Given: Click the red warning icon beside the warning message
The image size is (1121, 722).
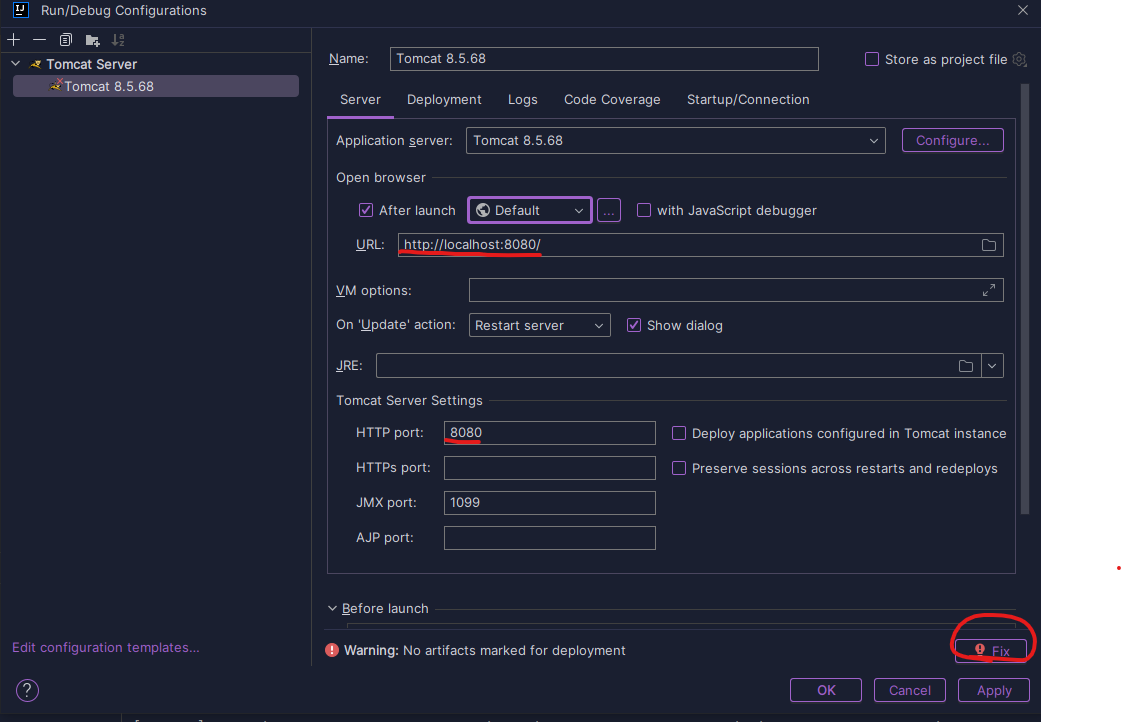Looking at the screenshot, I should coord(332,650).
